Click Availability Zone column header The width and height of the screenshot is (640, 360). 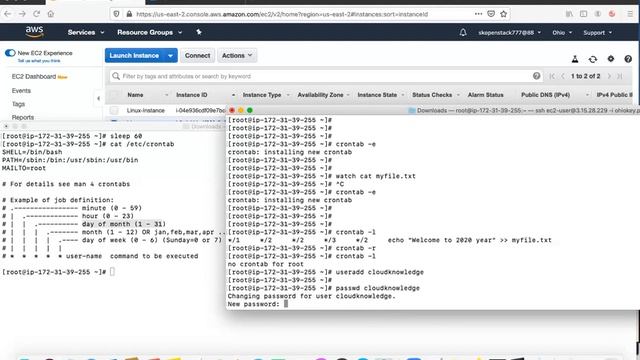(x=320, y=95)
